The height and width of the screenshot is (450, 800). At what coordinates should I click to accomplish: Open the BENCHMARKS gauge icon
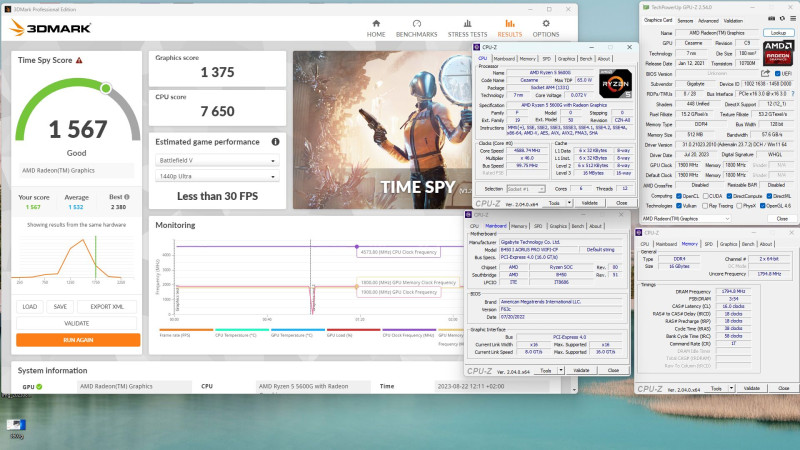pos(416,23)
